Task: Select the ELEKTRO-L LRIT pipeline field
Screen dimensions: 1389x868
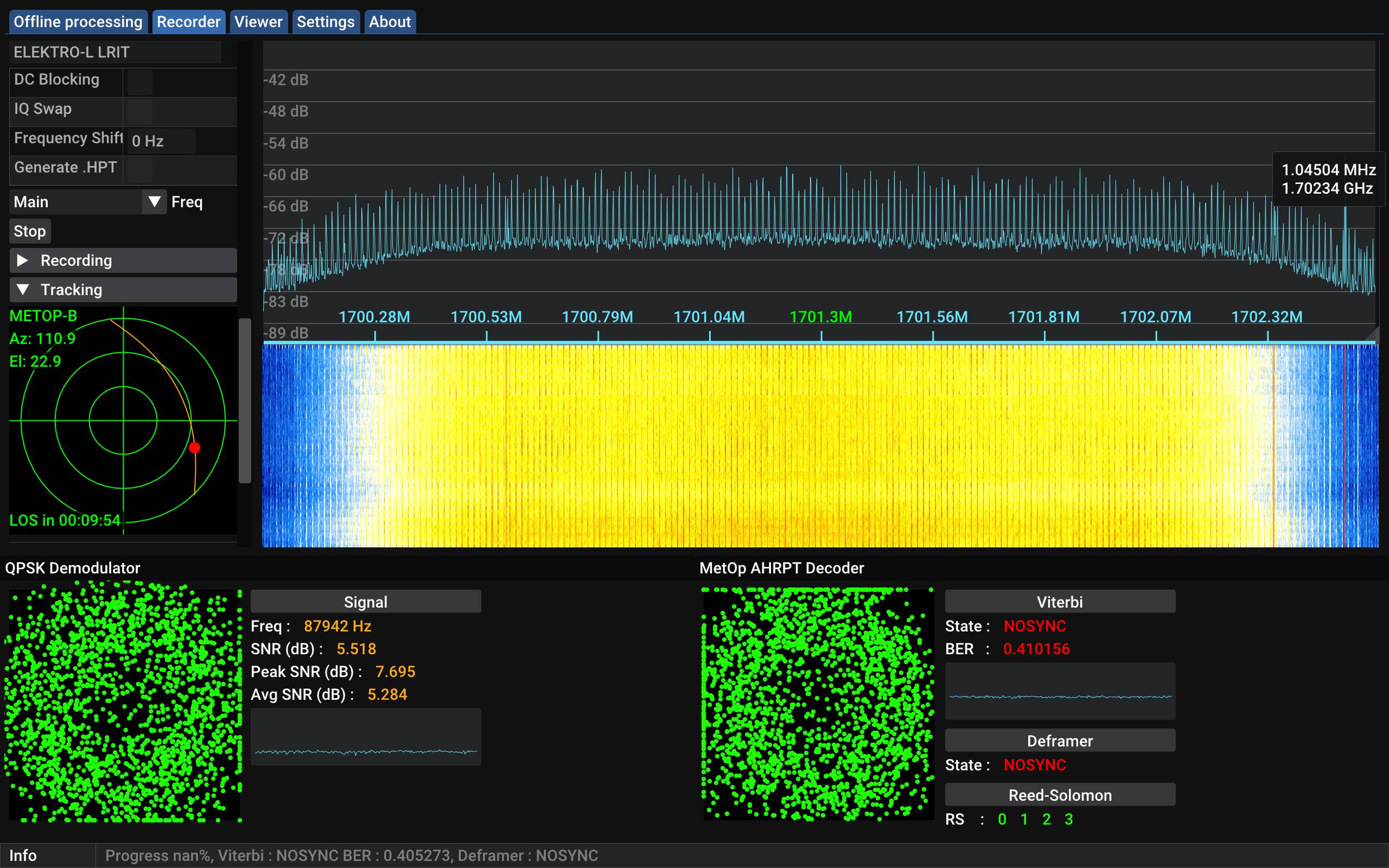Action: pos(115,52)
